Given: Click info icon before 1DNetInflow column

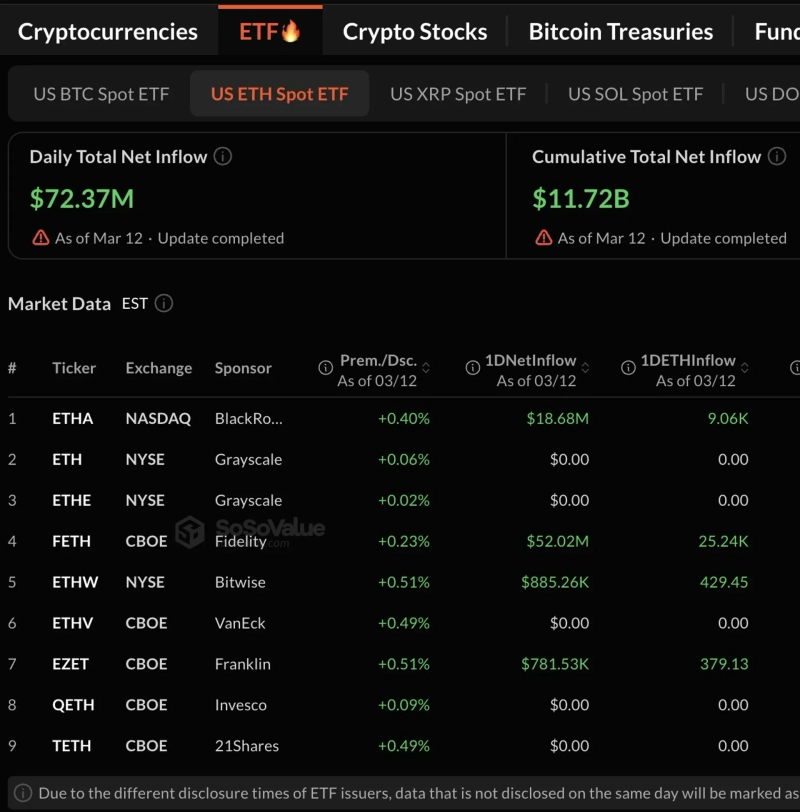Looking at the screenshot, I should (x=473, y=368).
